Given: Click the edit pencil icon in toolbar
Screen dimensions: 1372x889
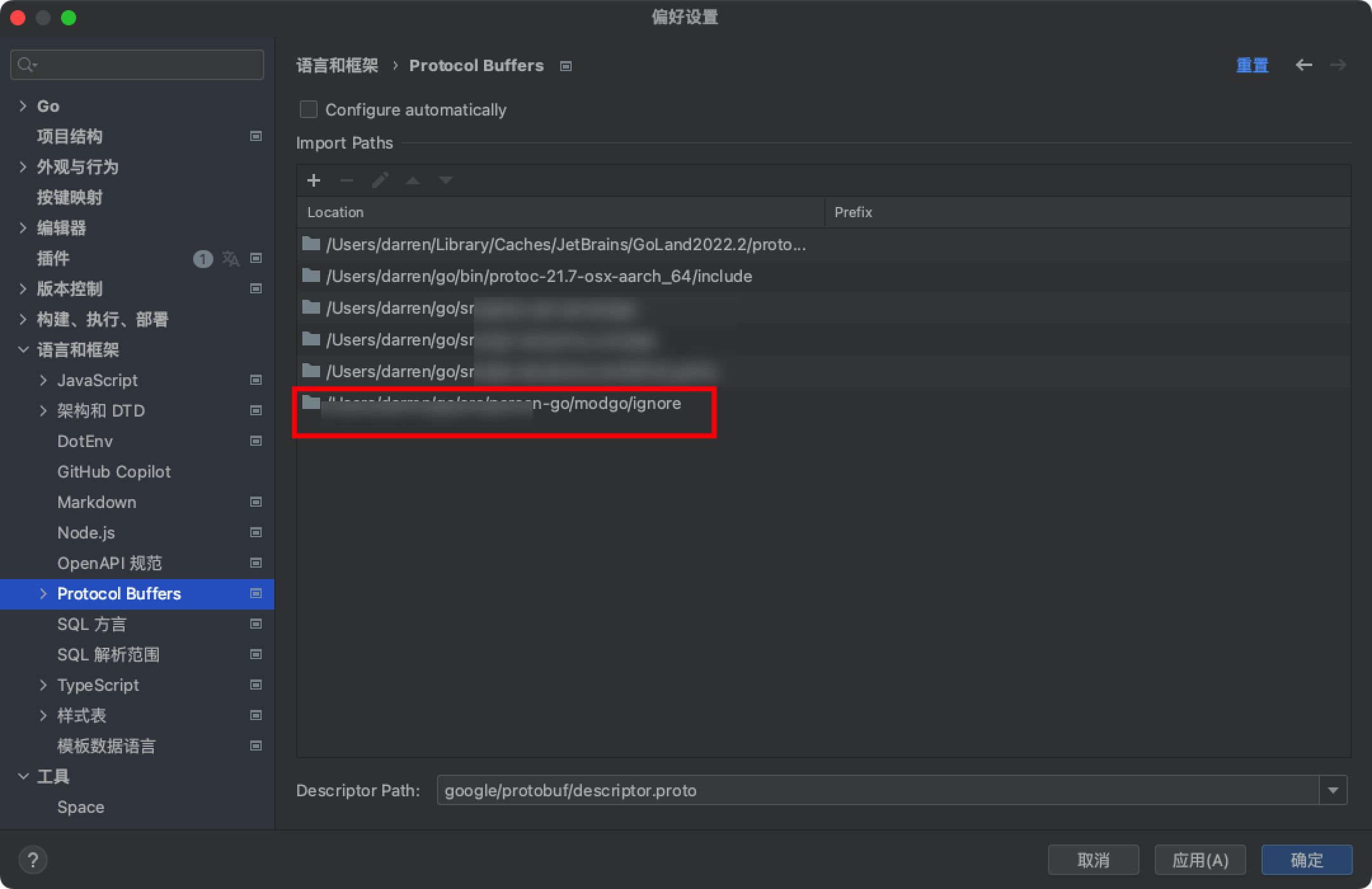Looking at the screenshot, I should pos(380,180).
